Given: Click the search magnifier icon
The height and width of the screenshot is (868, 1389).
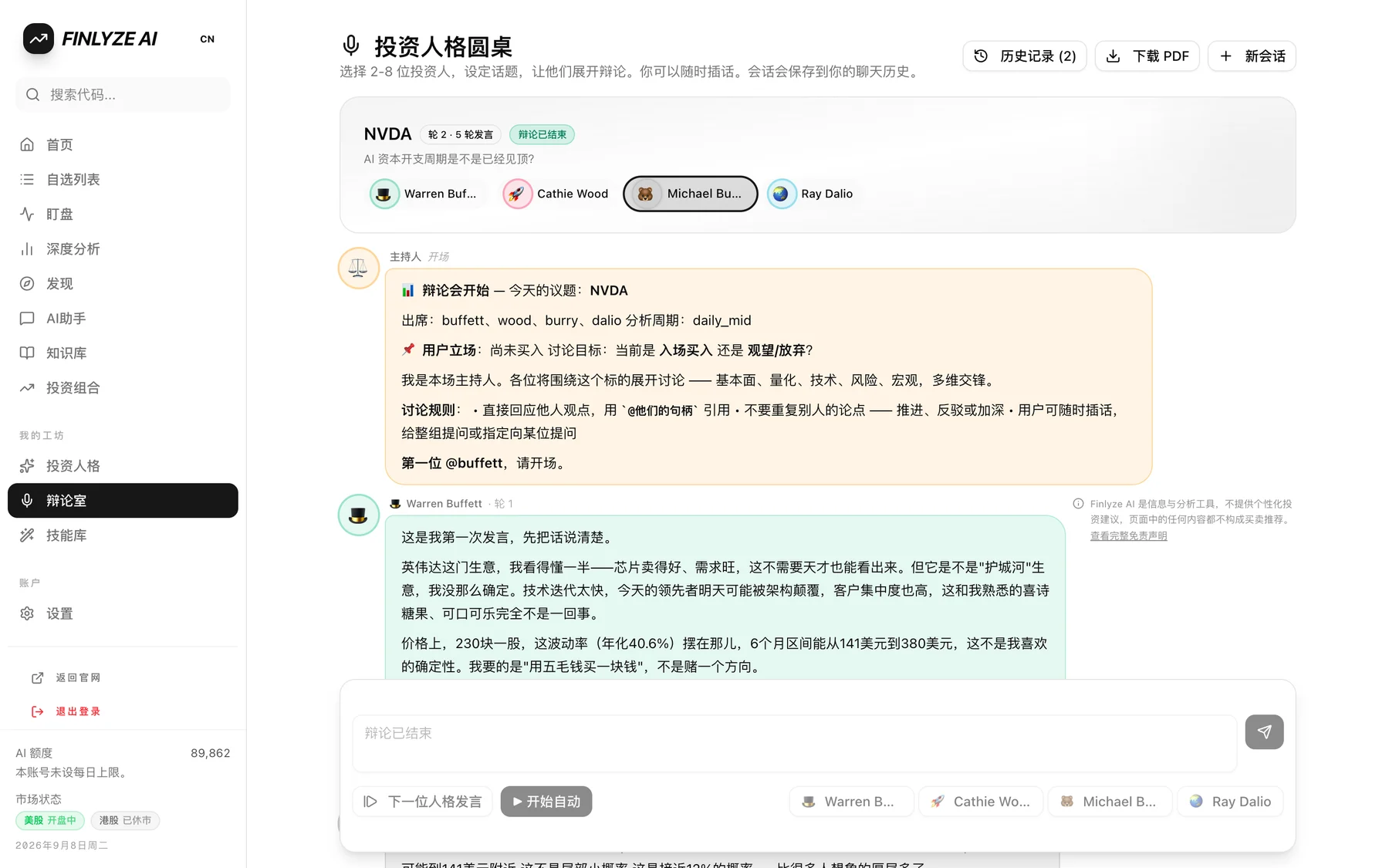Looking at the screenshot, I should pos(32,95).
